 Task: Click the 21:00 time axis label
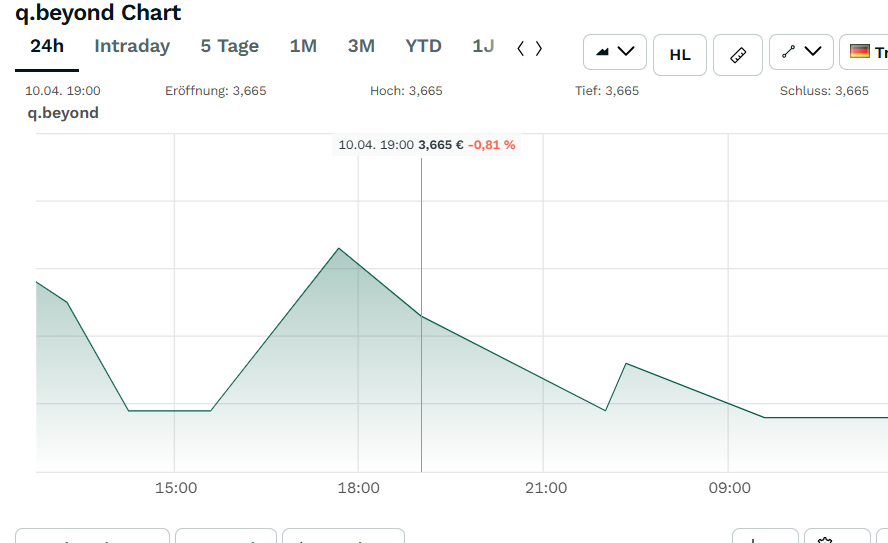click(545, 488)
